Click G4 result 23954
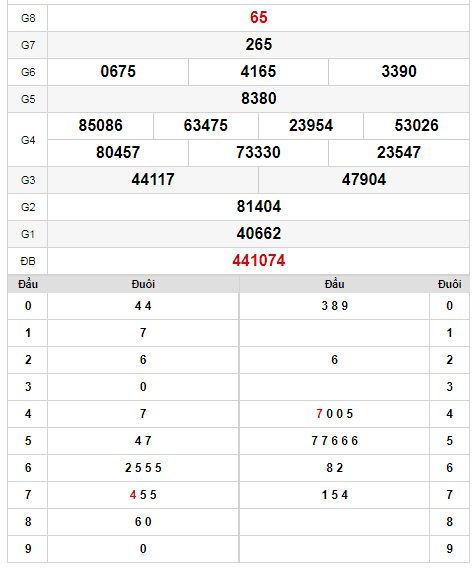 pyautogui.click(x=311, y=125)
